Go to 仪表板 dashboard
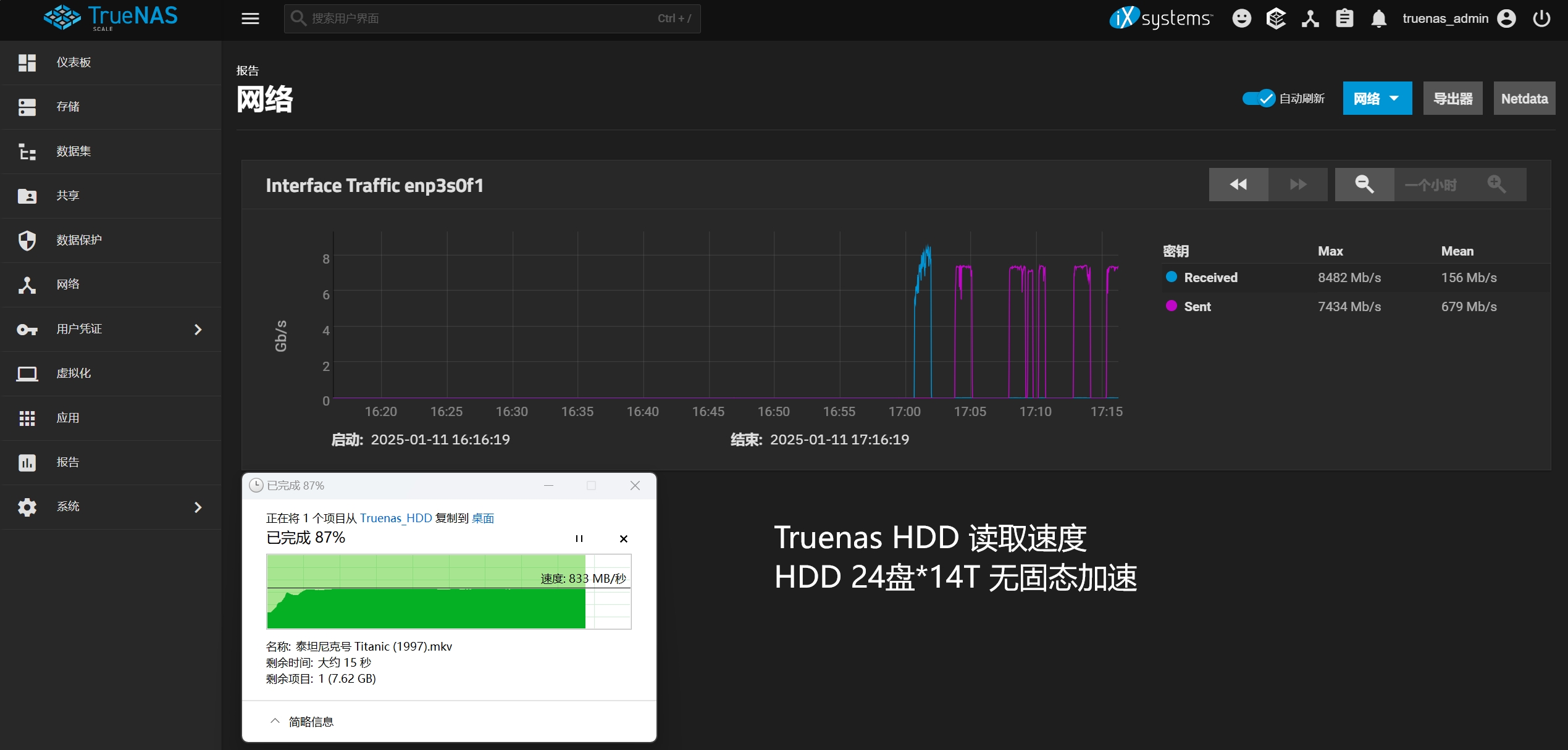Image resolution: width=1568 pixels, height=750 pixels. (111, 62)
